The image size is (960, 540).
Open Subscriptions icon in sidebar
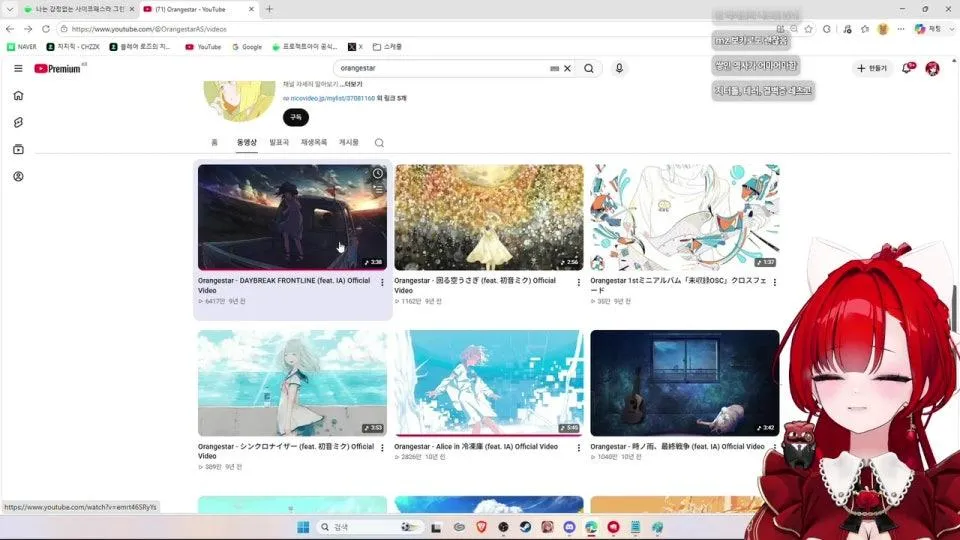18,149
